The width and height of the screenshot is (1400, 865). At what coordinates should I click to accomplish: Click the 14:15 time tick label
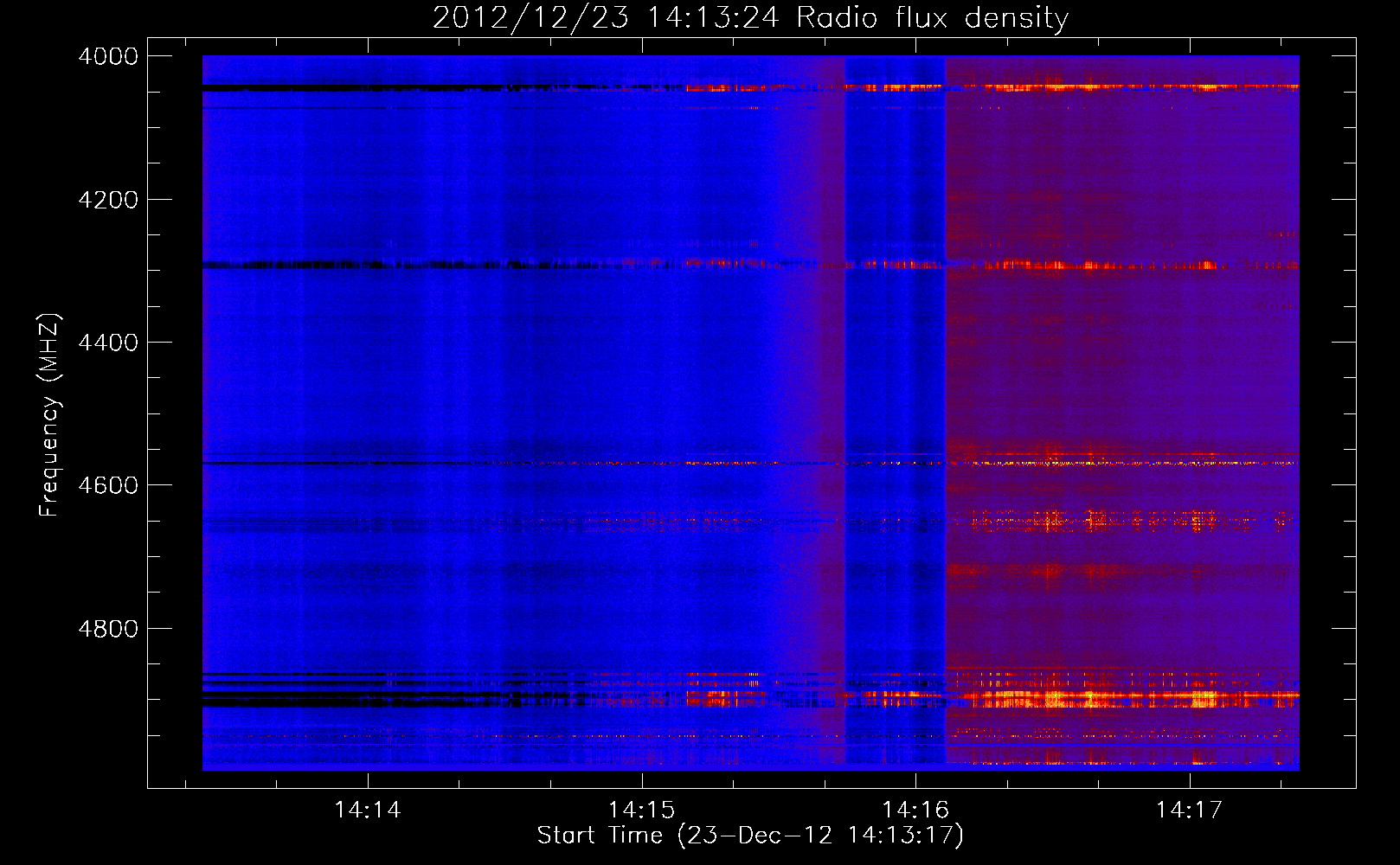642,810
